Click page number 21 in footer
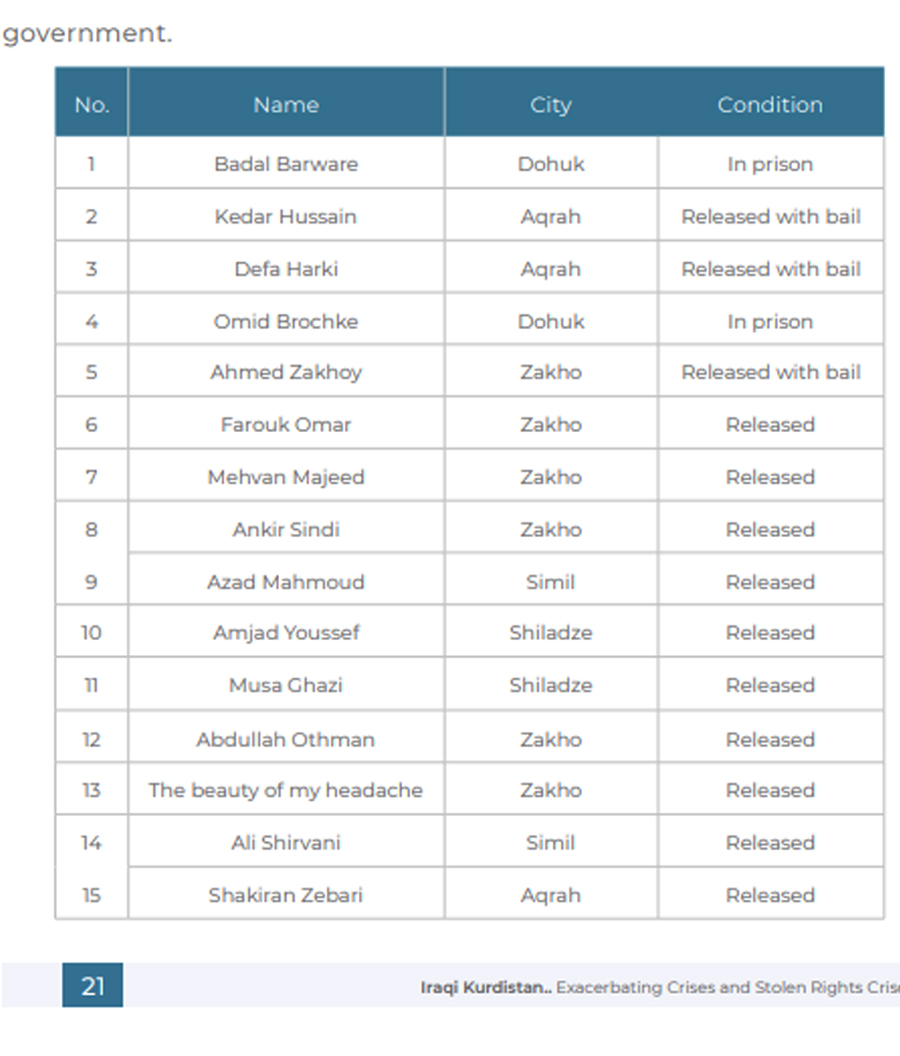900x1056 pixels. point(92,987)
